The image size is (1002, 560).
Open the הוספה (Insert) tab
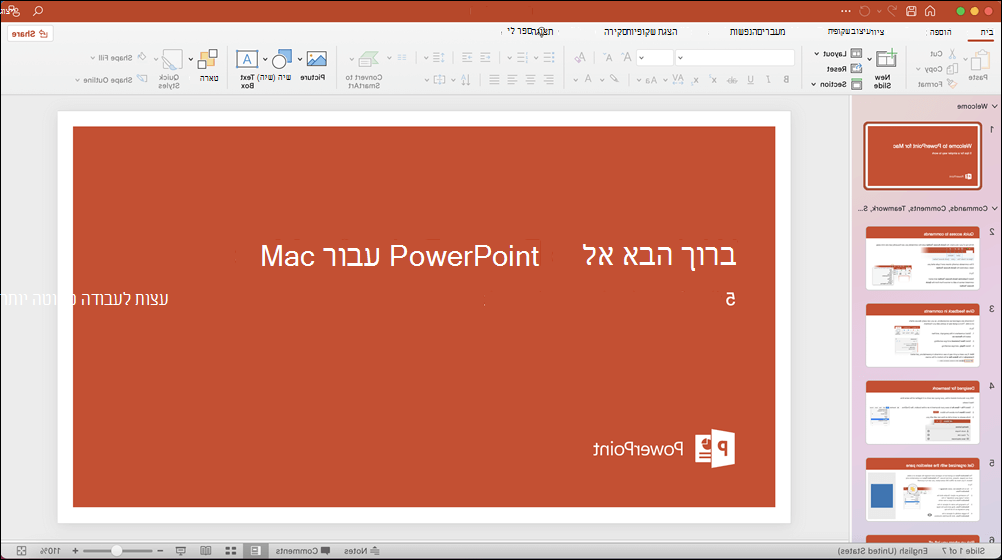pos(940,31)
